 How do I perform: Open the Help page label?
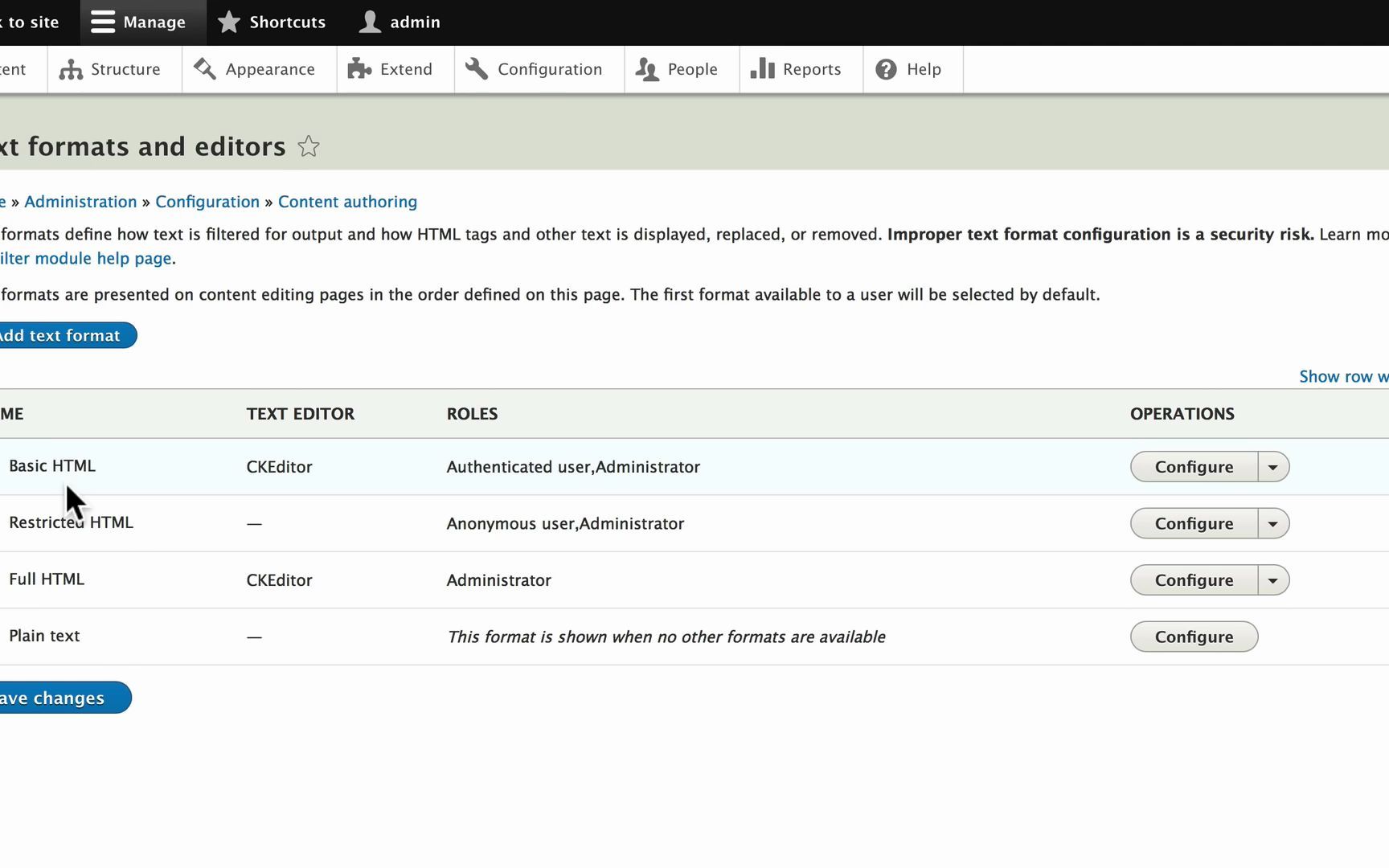coord(924,70)
